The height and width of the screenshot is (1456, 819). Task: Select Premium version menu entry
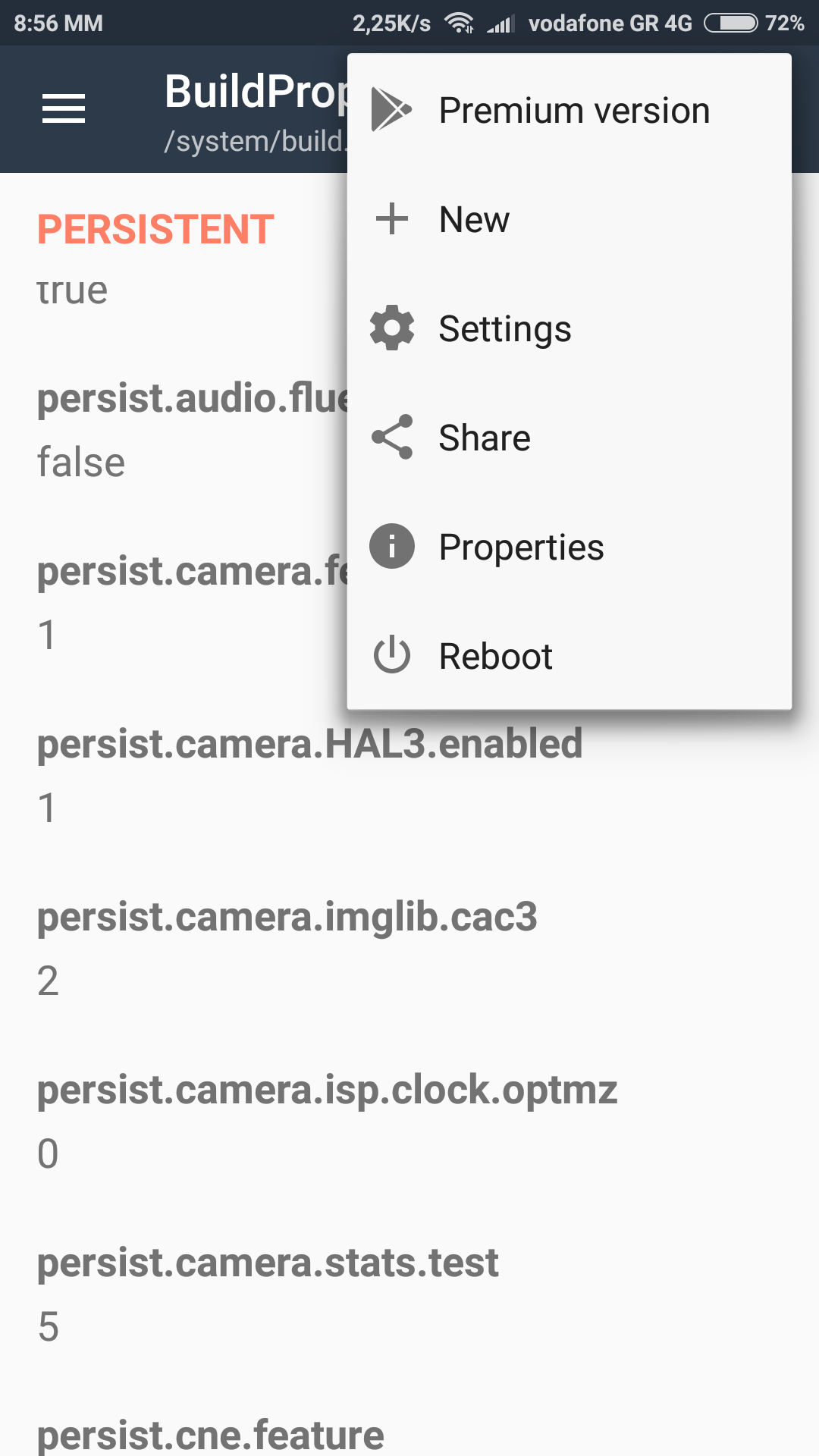(x=574, y=111)
